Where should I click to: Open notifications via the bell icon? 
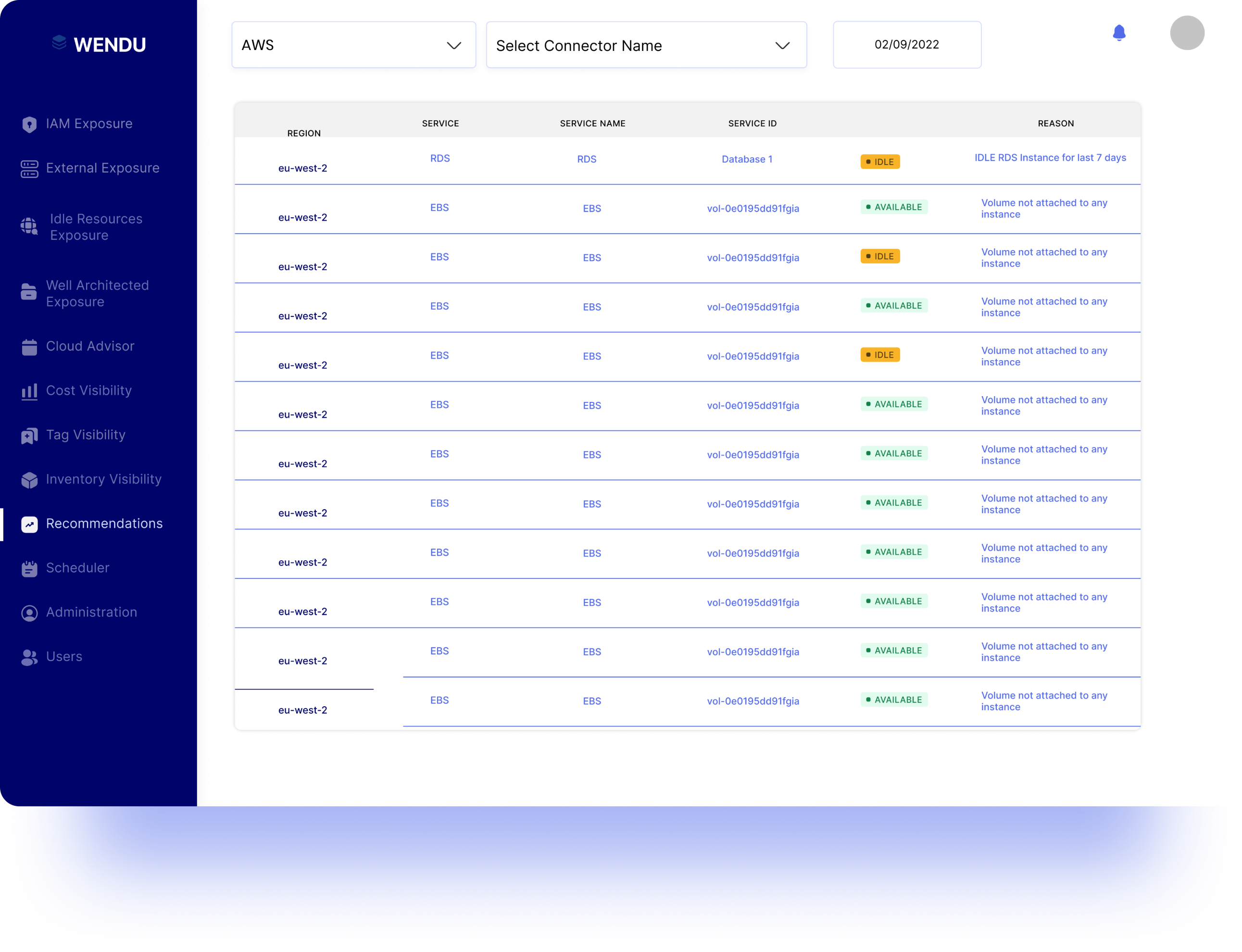tap(1119, 33)
